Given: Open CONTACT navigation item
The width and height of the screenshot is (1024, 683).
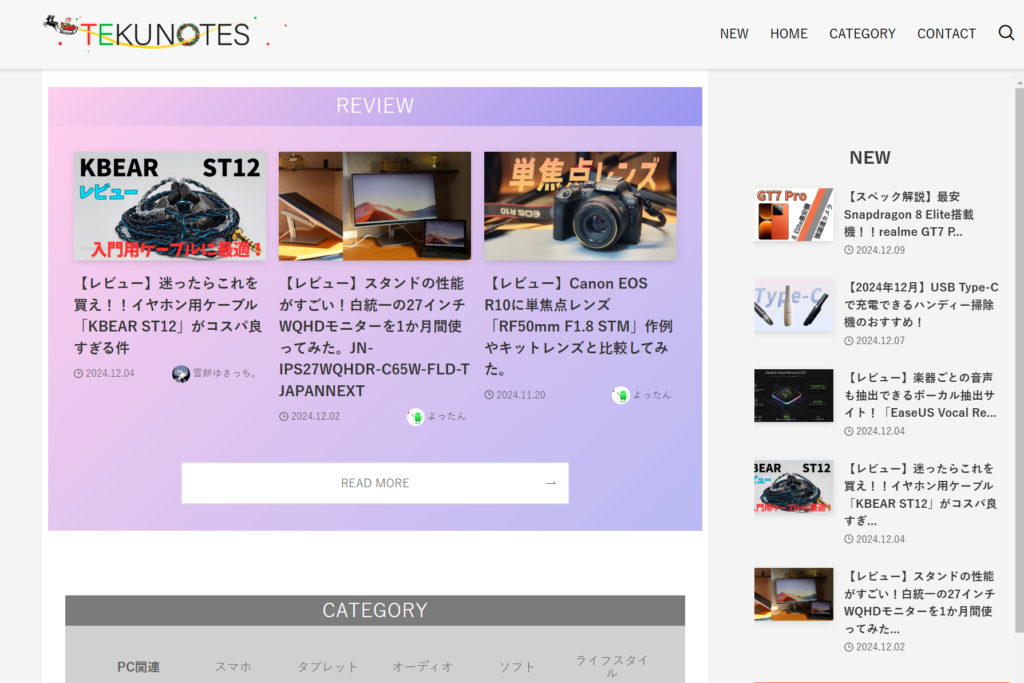Looking at the screenshot, I should point(946,33).
